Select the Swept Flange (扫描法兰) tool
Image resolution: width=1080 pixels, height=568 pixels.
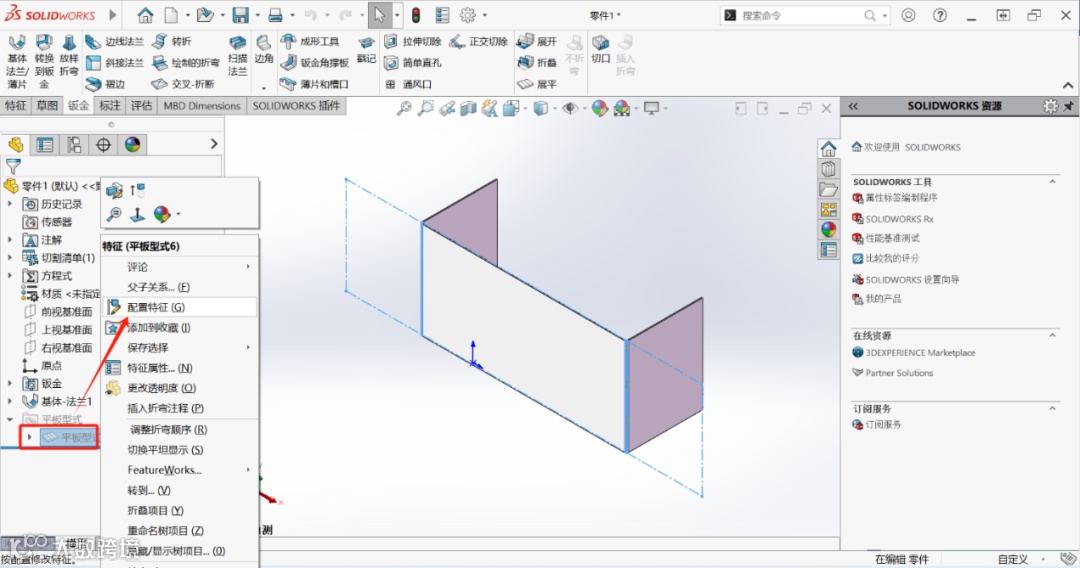pos(237,55)
